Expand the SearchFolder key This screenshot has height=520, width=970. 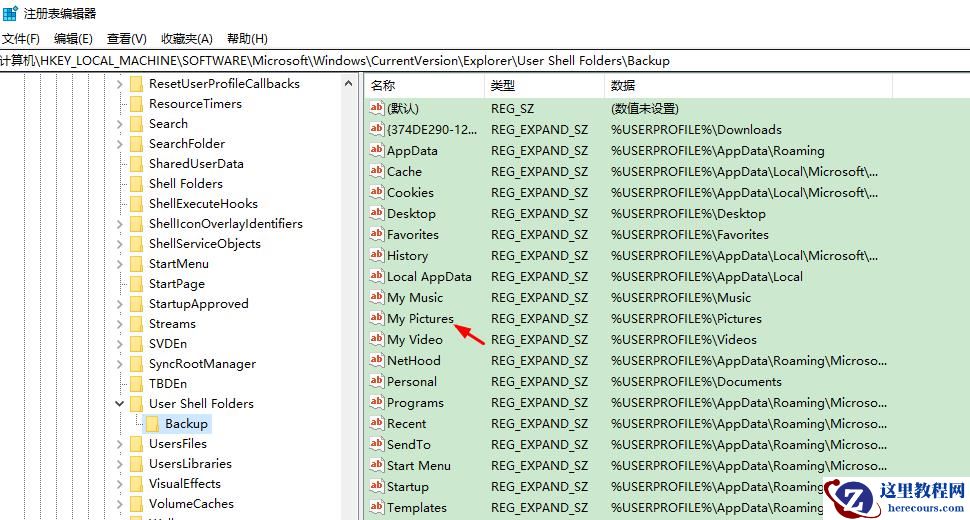point(119,144)
